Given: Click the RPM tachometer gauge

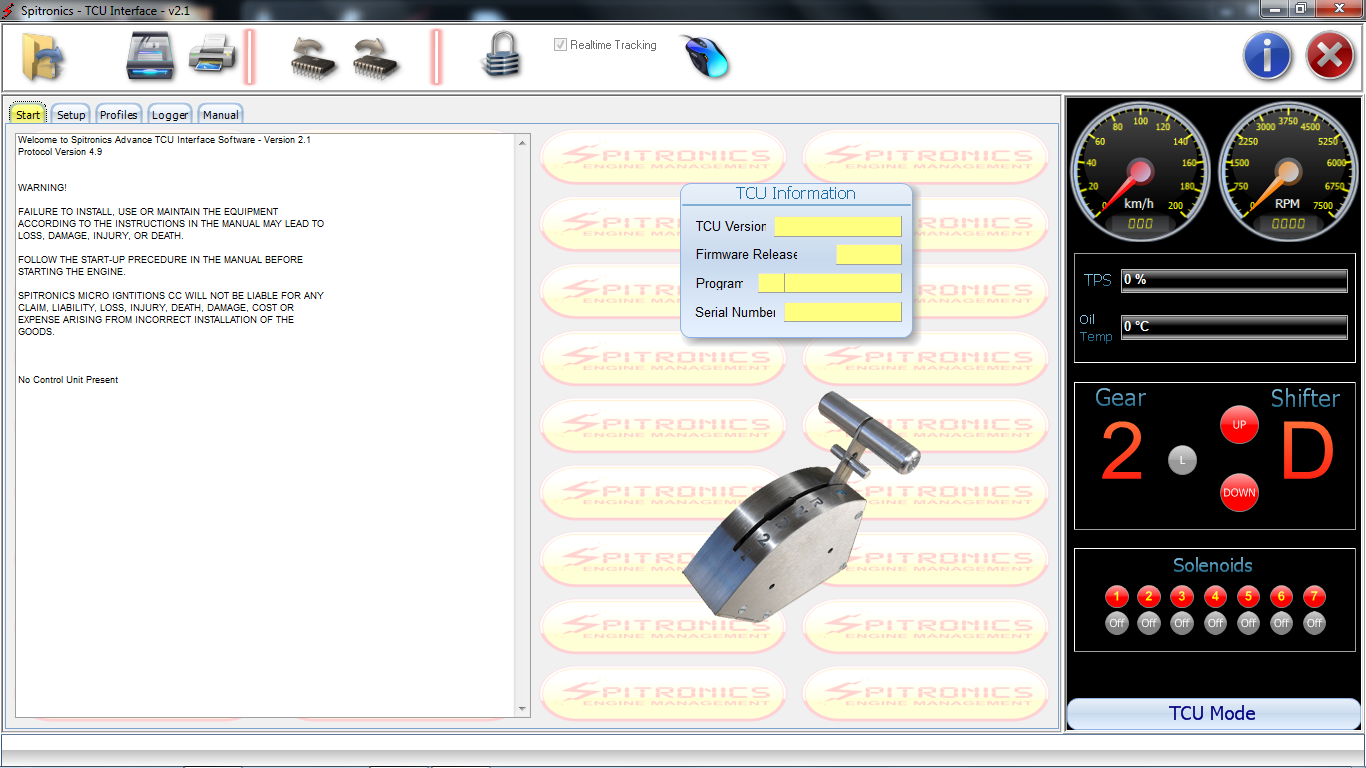Looking at the screenshot, I should [x=1287, y=171].
